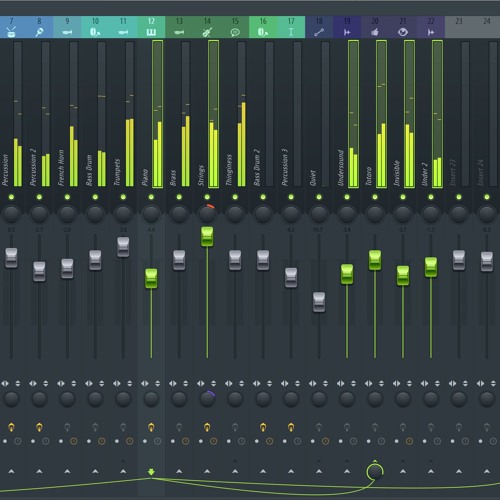
Task: Select the French Horn track name label
Action: click(61, 168)
